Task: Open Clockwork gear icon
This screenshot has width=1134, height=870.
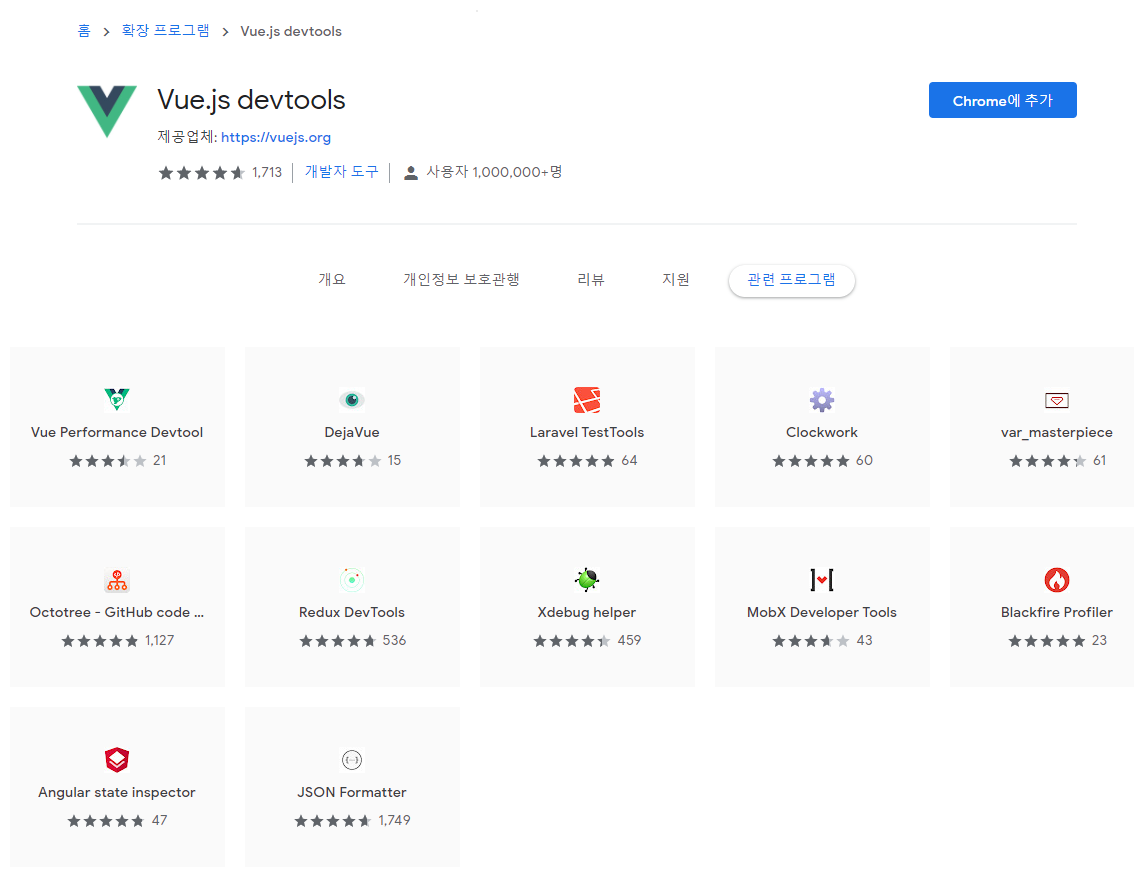Action: pos(822,399)
